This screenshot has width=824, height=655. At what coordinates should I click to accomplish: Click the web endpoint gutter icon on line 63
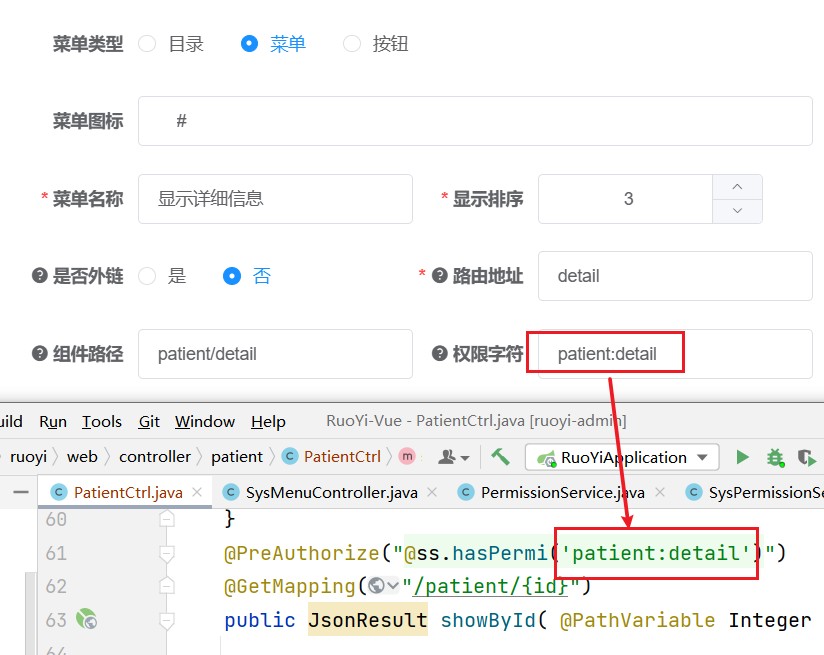point(87,619)
